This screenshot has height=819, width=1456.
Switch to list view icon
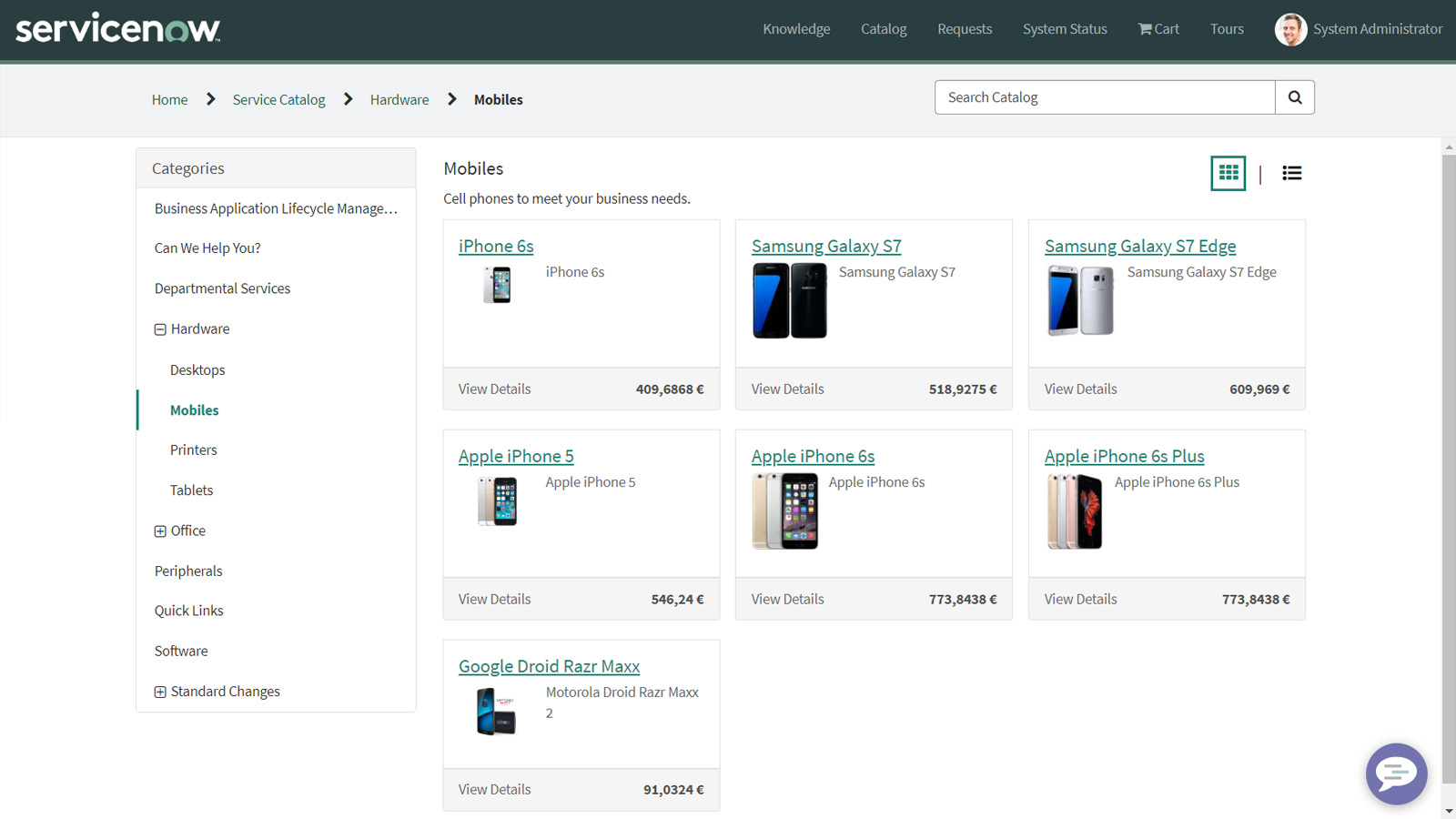pos(1291,173)
